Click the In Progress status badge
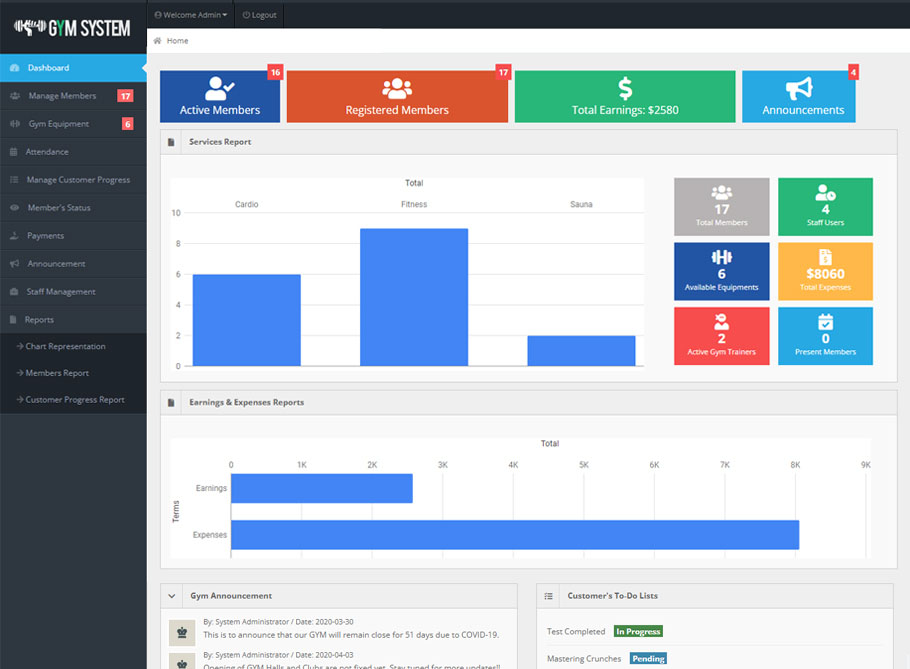 pos(638,632)
